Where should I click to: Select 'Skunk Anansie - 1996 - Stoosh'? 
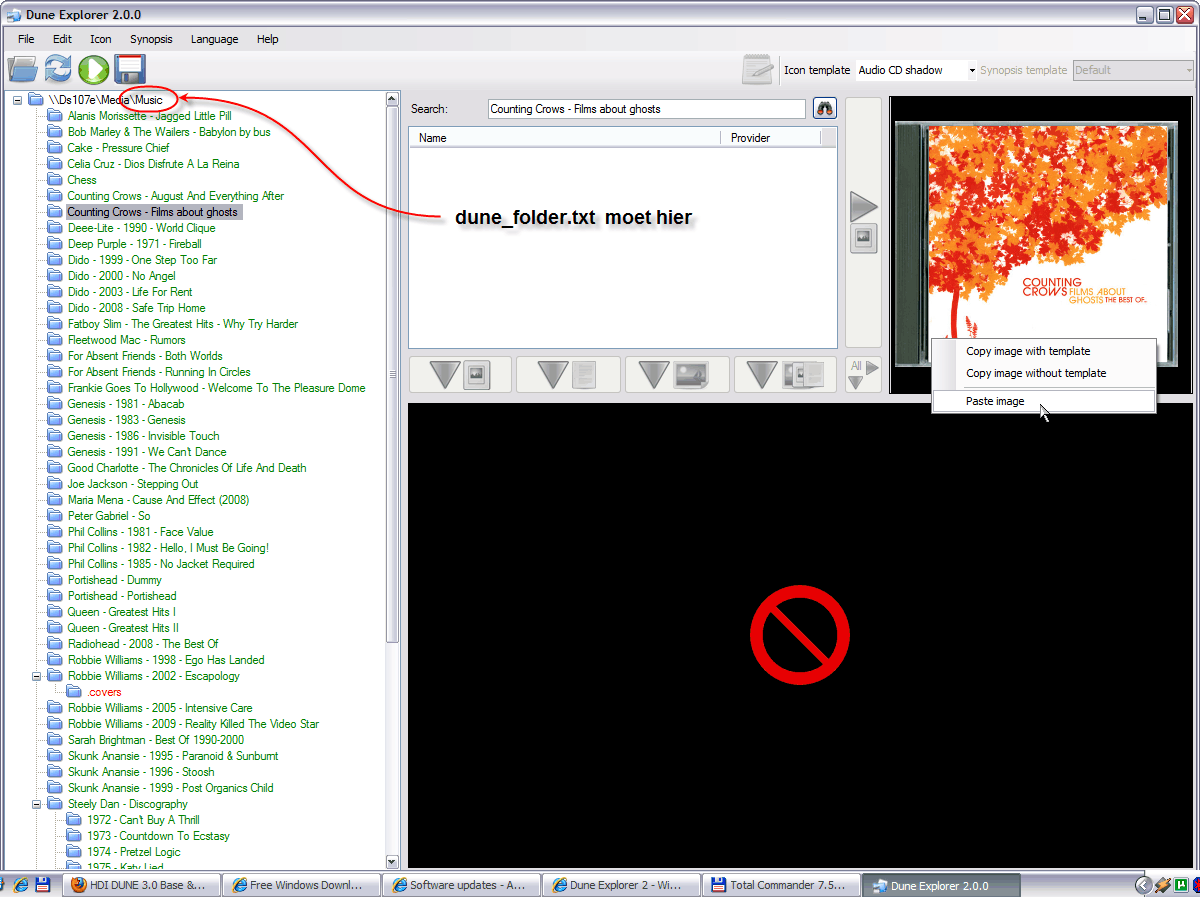point(141,772)
